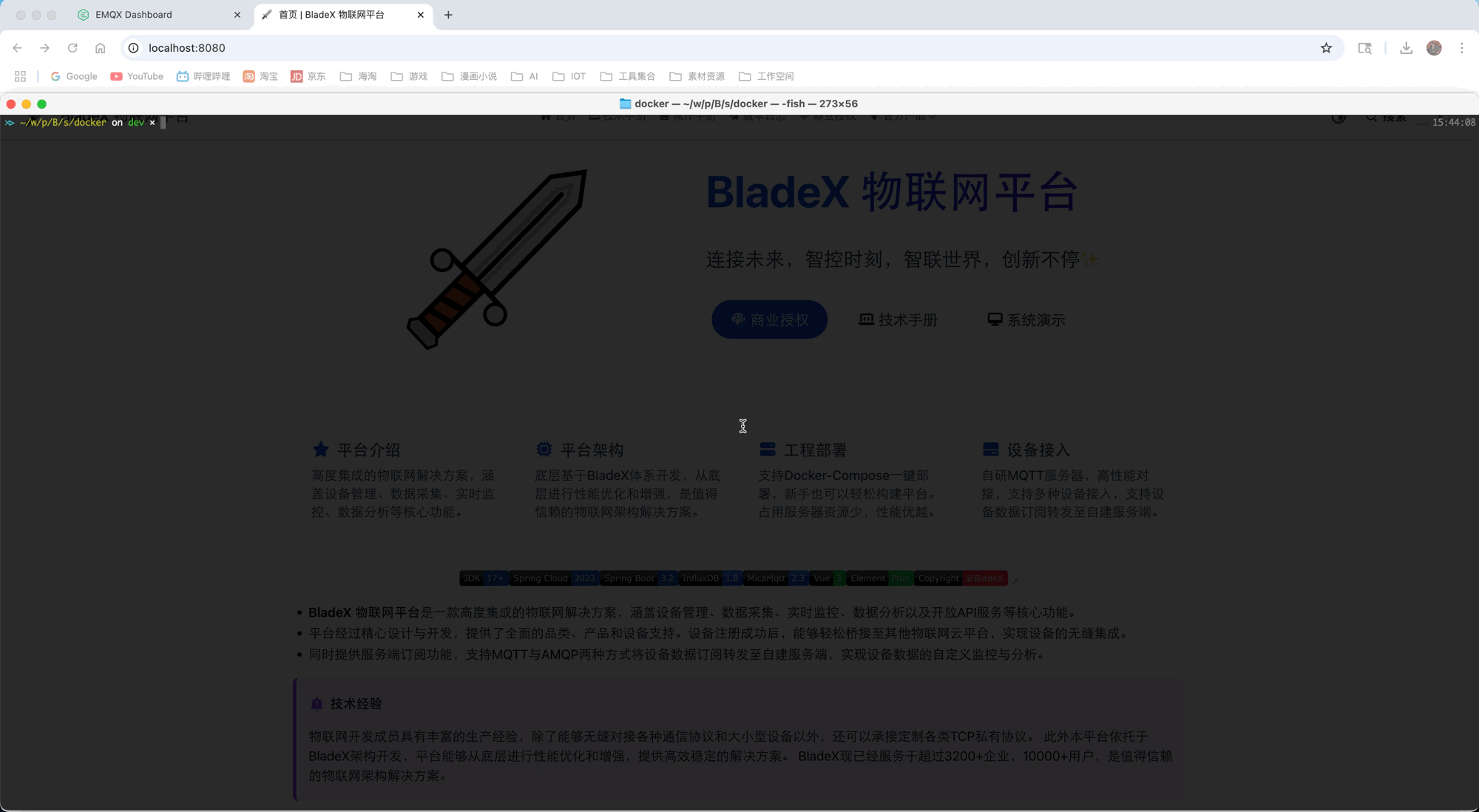Switch to EMQX Dashboard tab
Image resolution: width=1479 pixels, height=812 pixels.
pyautogui.click(x=134, y=15)
